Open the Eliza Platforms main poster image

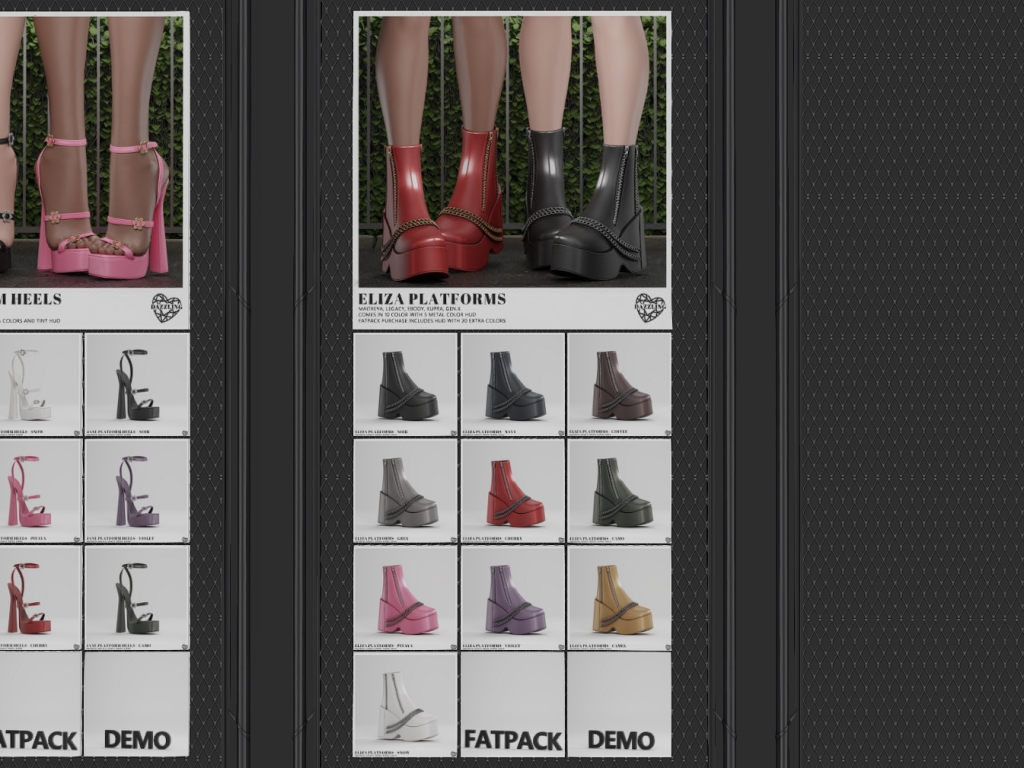(512, 150)
